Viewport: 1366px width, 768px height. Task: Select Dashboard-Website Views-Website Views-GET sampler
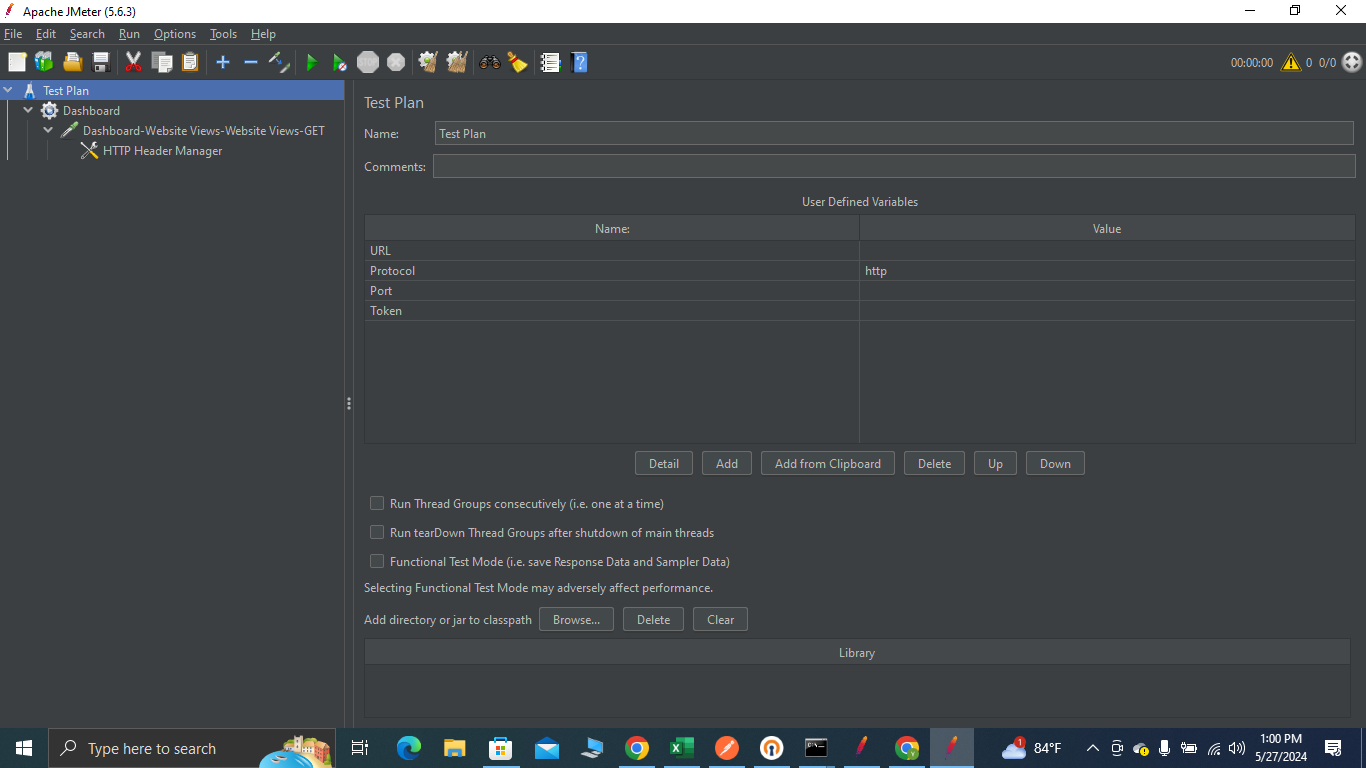[x=203, y=130]
